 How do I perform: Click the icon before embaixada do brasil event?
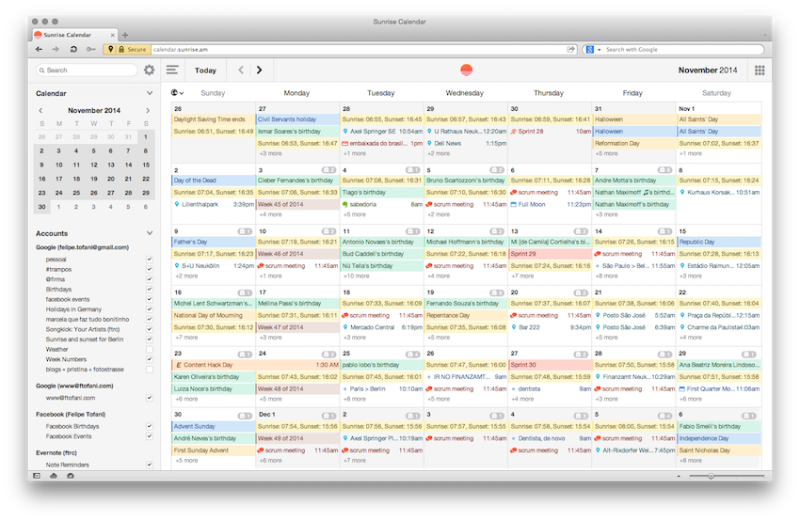coord(345,143)
